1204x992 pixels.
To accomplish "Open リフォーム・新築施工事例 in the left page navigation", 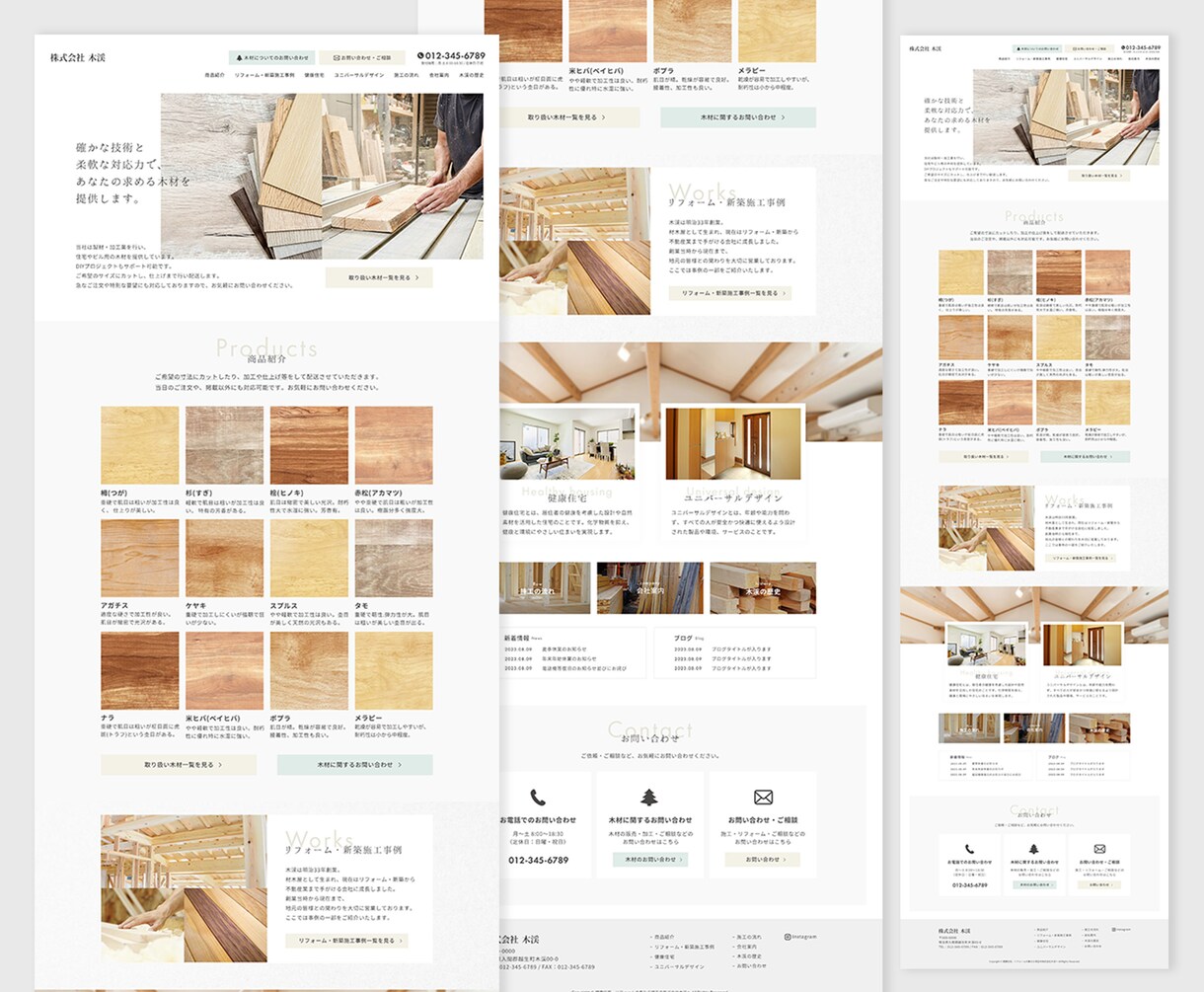I will pos(264,75).
